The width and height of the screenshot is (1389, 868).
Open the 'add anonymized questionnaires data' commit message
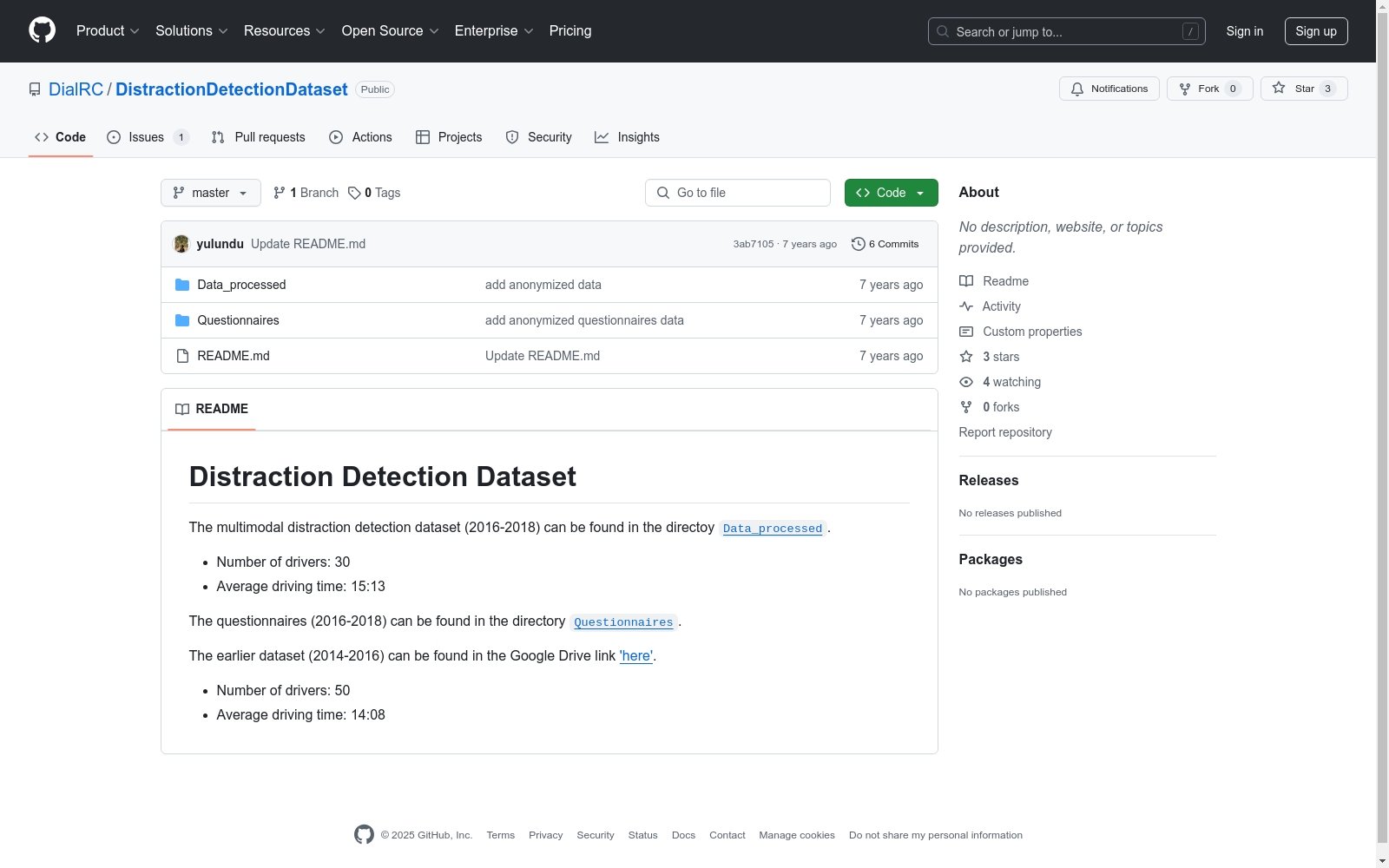click(584, 320)
